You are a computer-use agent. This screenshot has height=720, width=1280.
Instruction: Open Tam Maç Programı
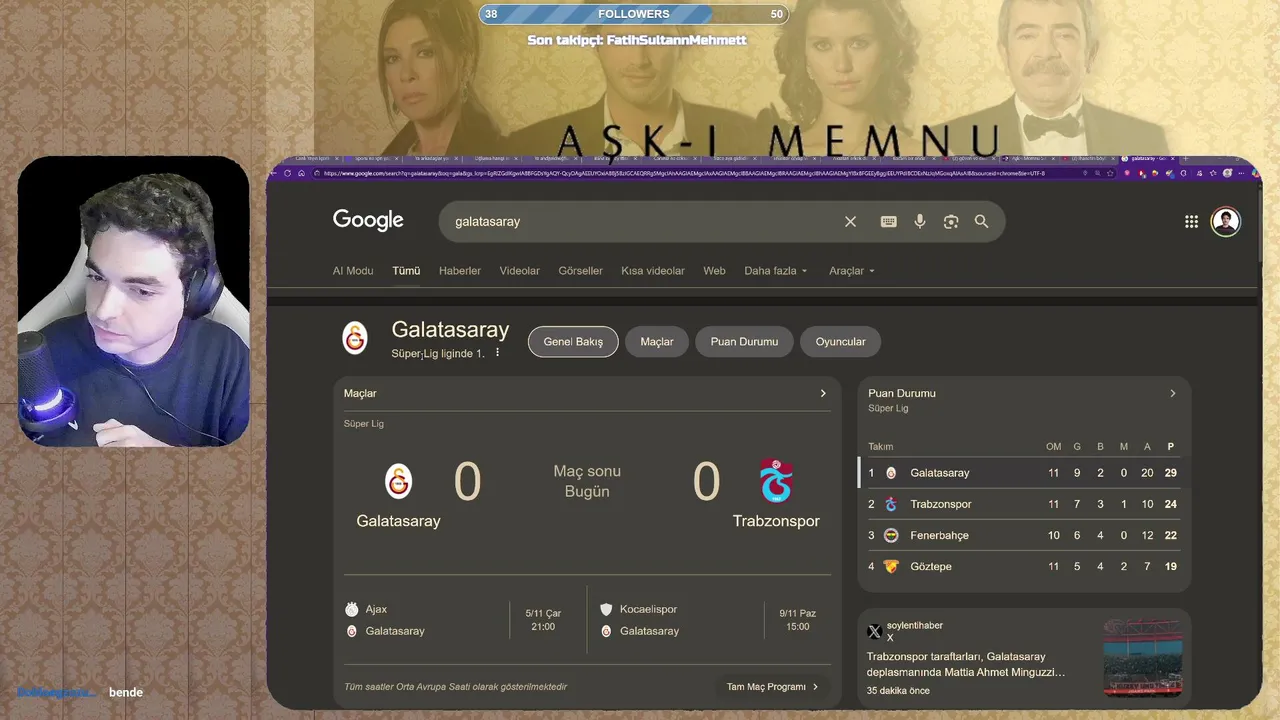pos(773,687)
